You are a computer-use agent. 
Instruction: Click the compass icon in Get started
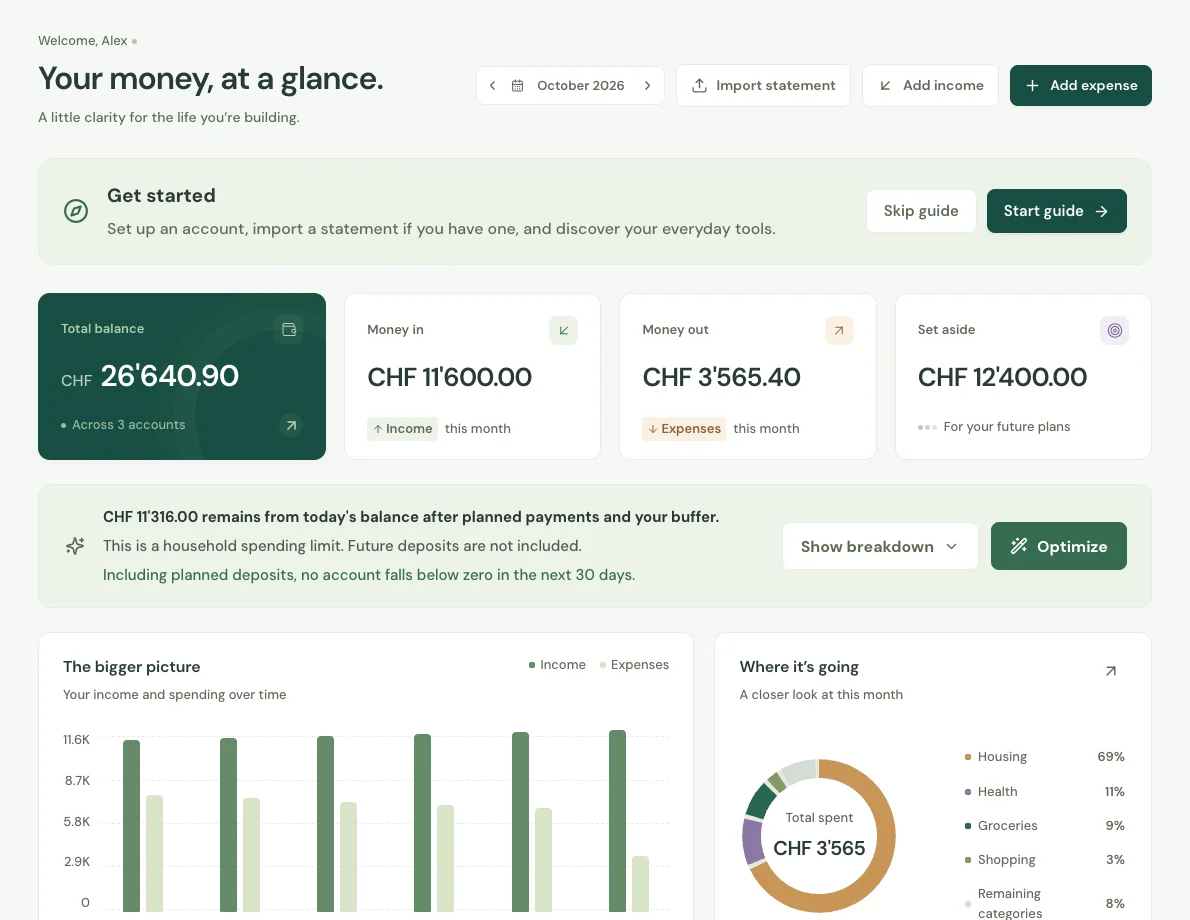coord(76,211)
